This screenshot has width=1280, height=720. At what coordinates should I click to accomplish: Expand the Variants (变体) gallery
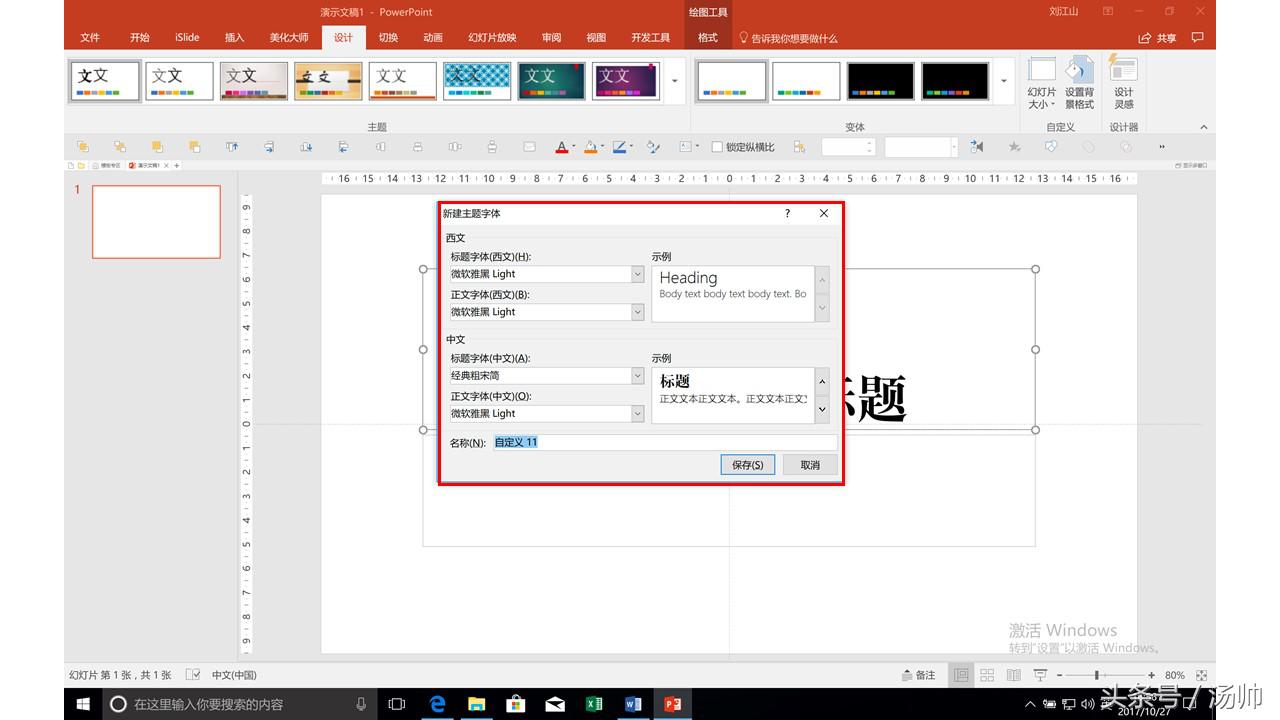tap(1004, 81)
